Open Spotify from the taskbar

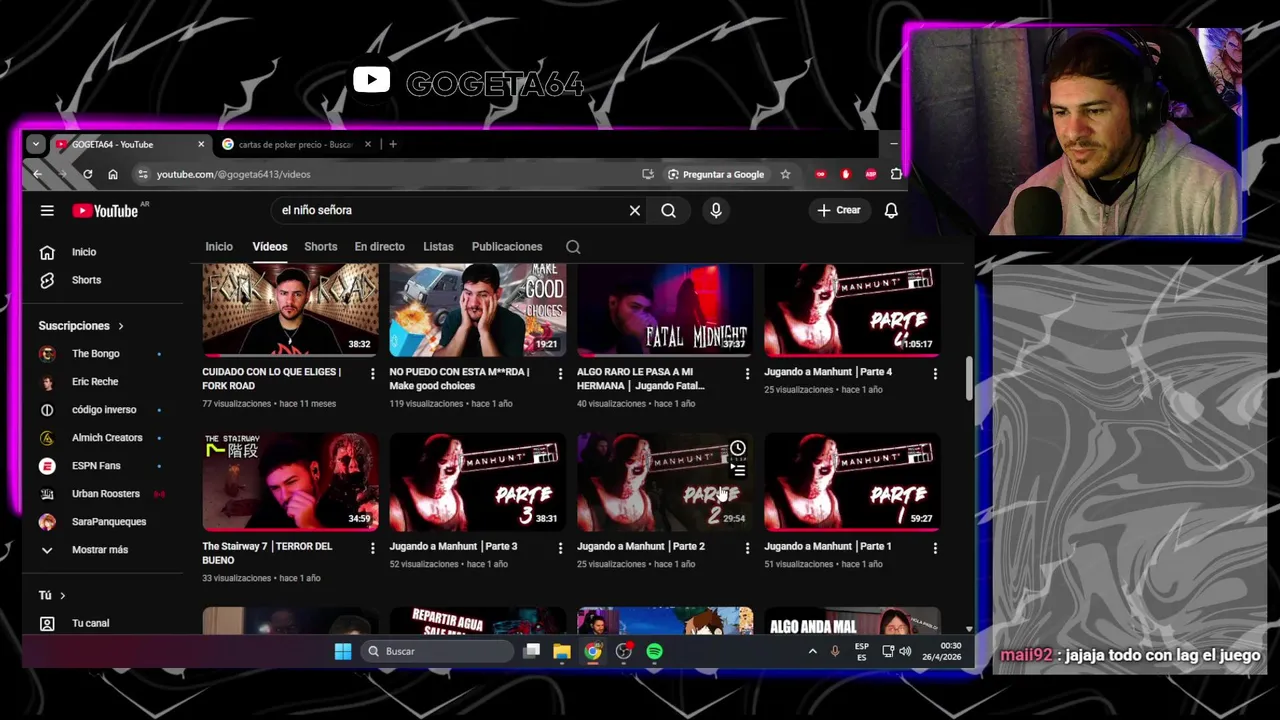[x=654, y=651]
